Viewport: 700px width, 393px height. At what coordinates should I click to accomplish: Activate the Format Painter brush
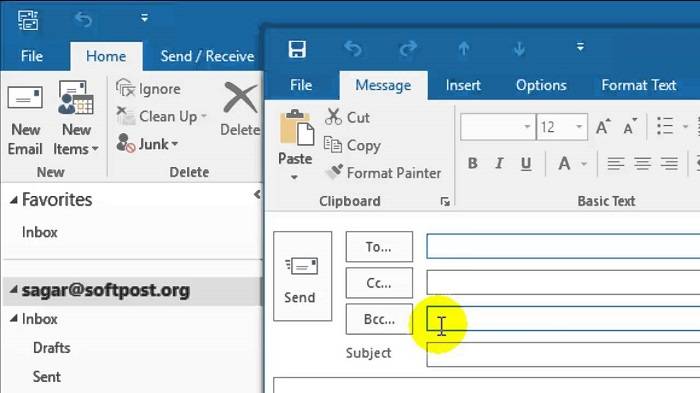(383, 173)
